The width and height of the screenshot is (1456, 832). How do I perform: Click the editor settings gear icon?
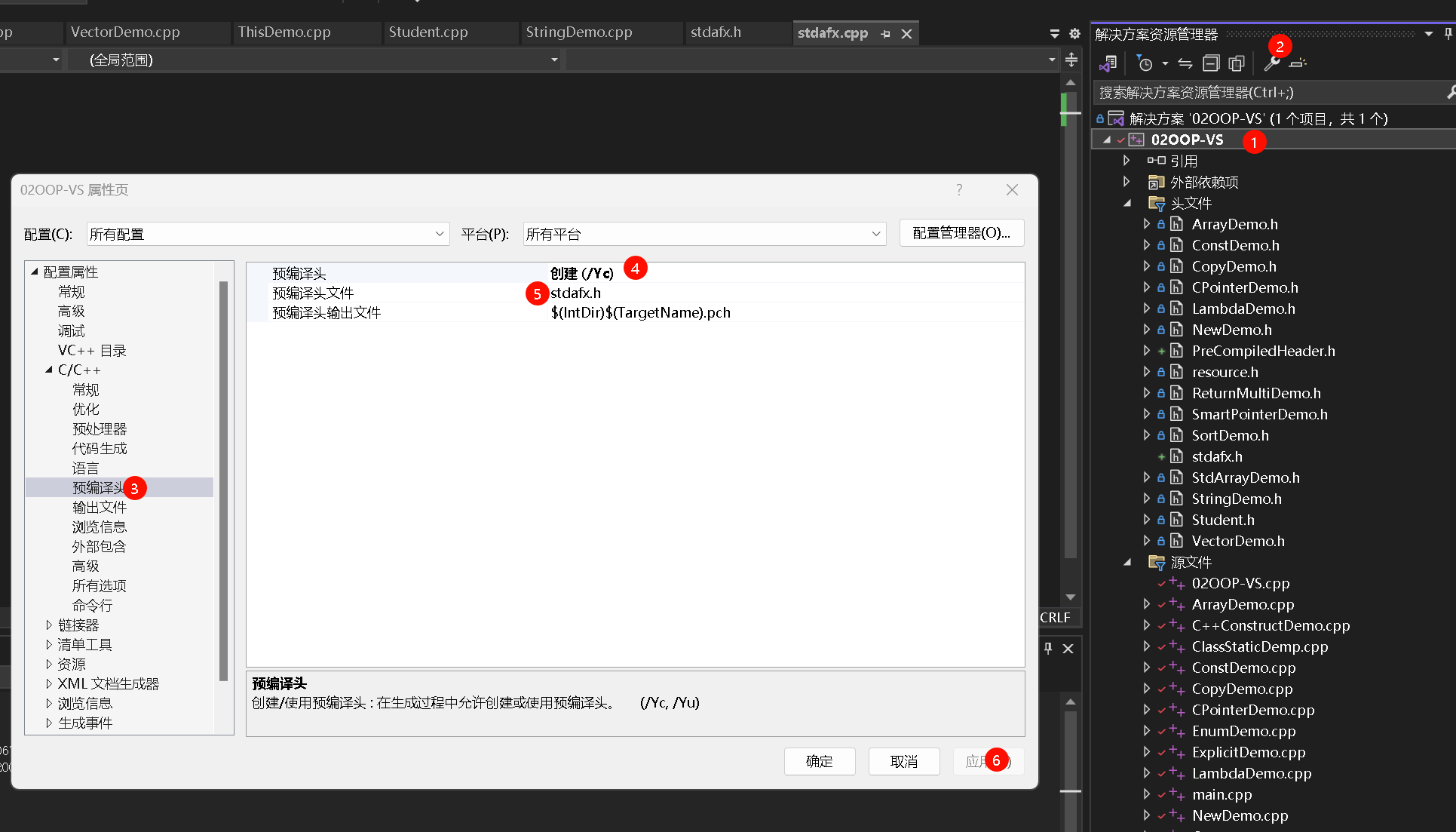pyautogui.click(x=1074, y=33)
